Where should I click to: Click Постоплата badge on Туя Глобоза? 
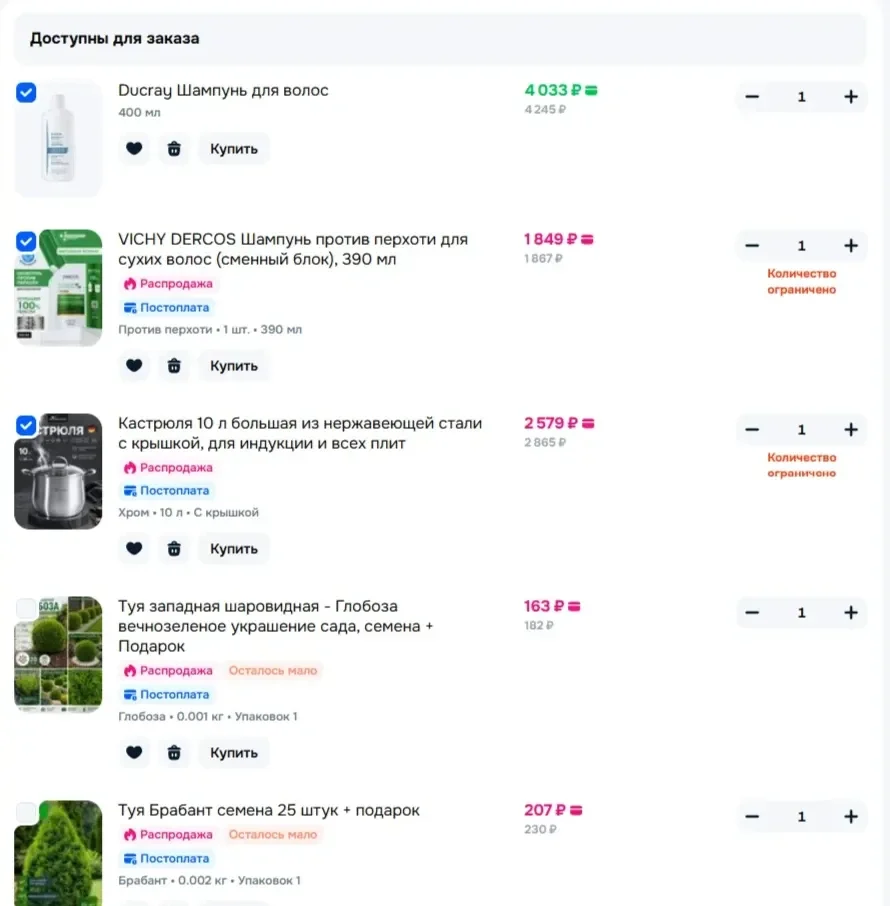click(x=166, y=695)
